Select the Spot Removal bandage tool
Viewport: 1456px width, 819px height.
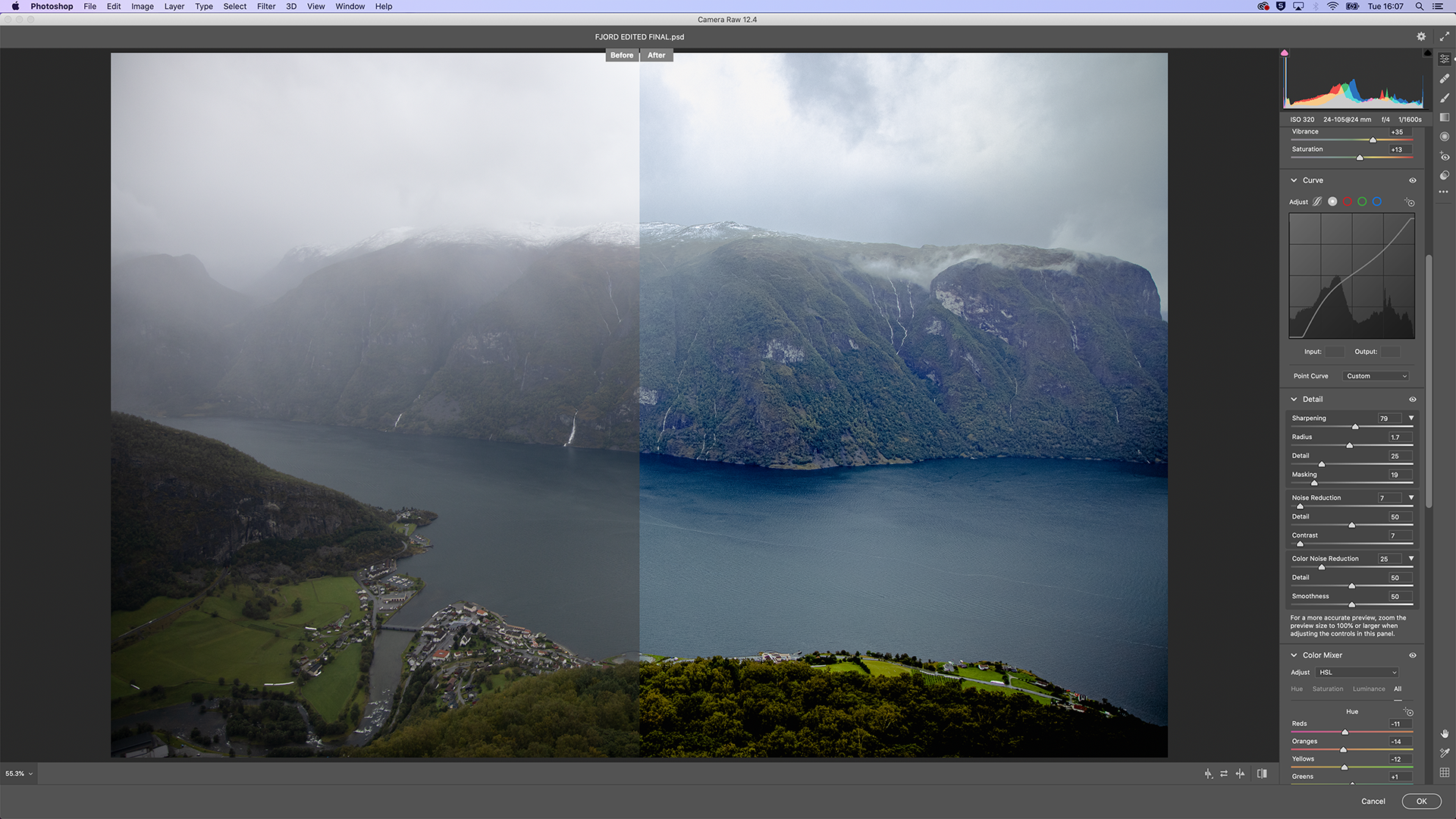[1445, 78]
